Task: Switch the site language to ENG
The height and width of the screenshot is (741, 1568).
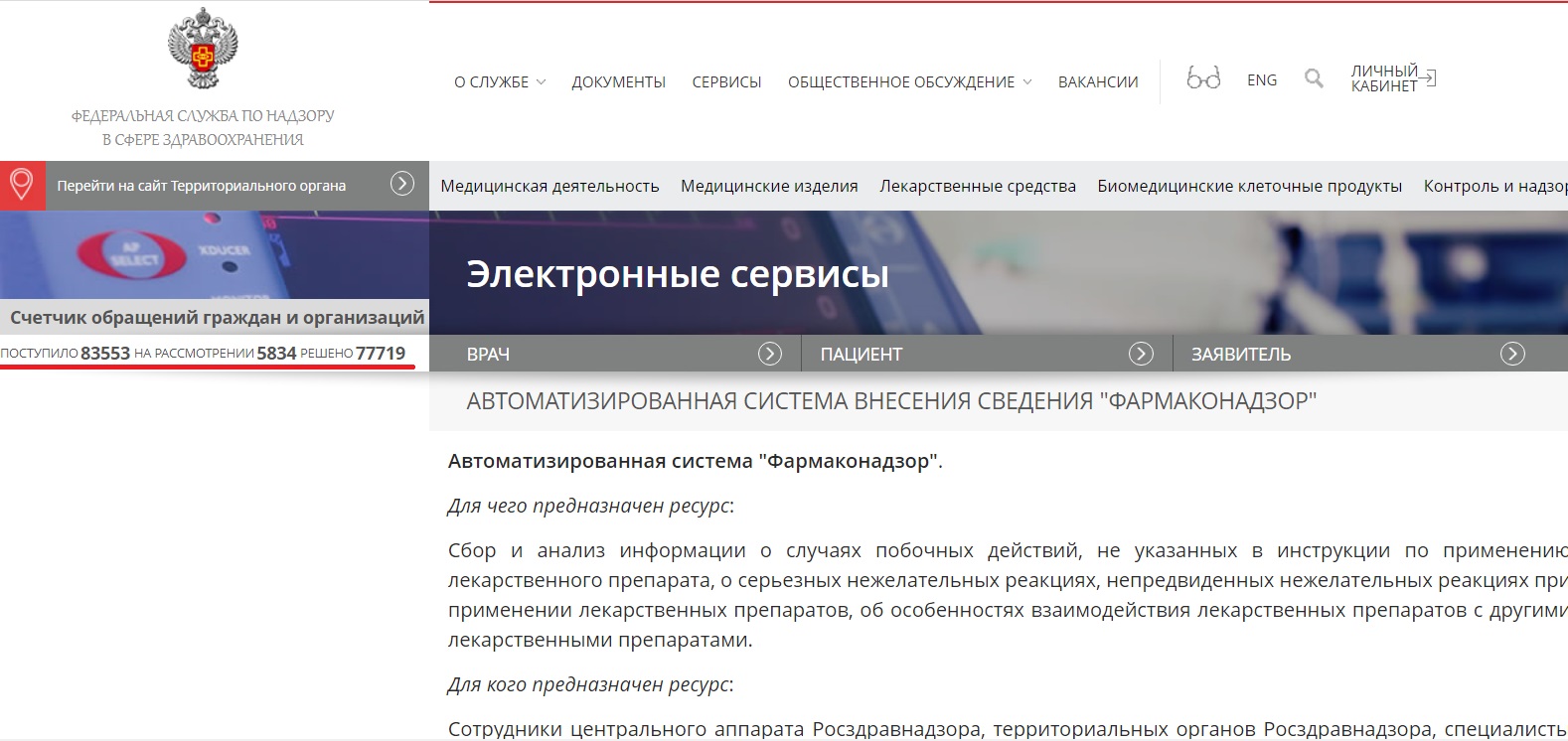Action: 1262,80
